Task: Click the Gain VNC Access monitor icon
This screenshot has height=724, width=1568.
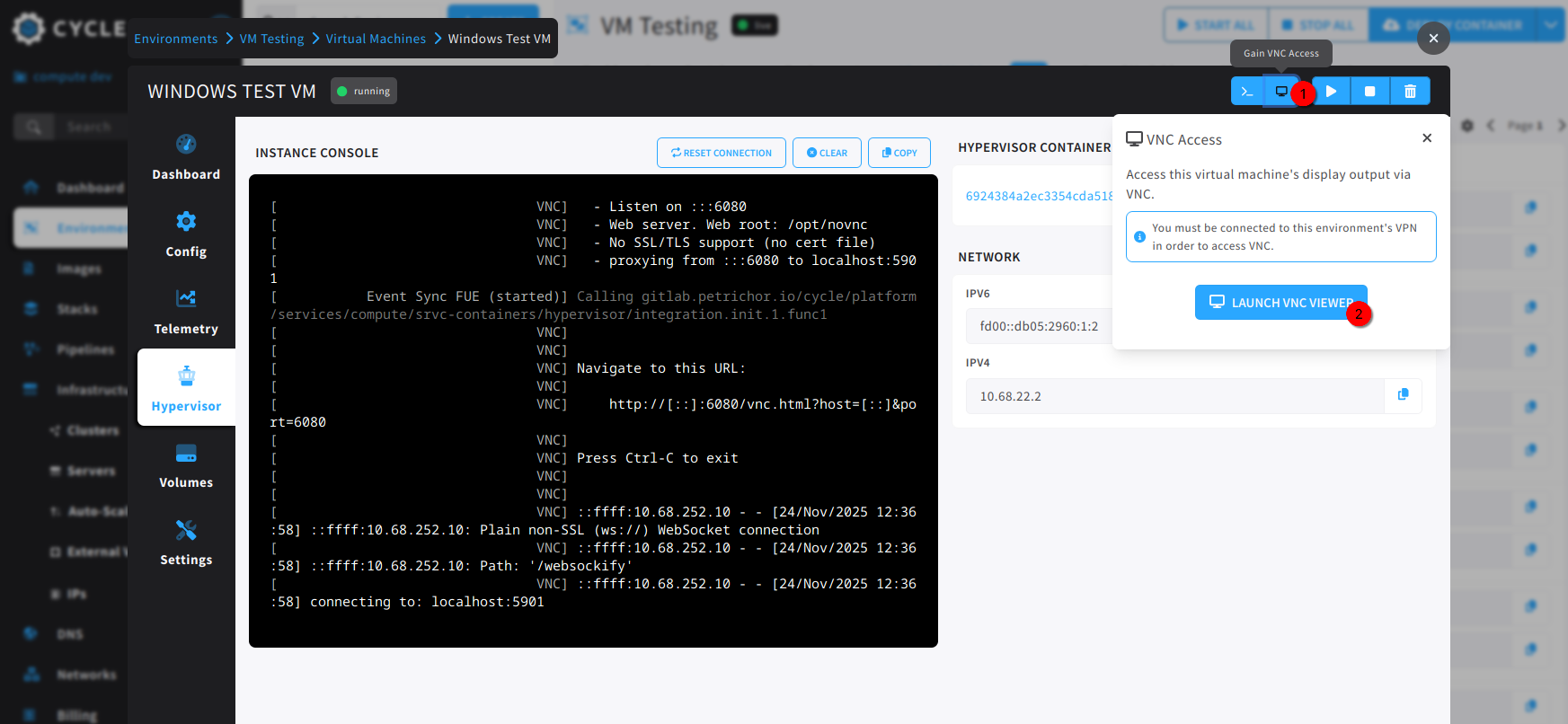Action: [x=1281, y=91]
